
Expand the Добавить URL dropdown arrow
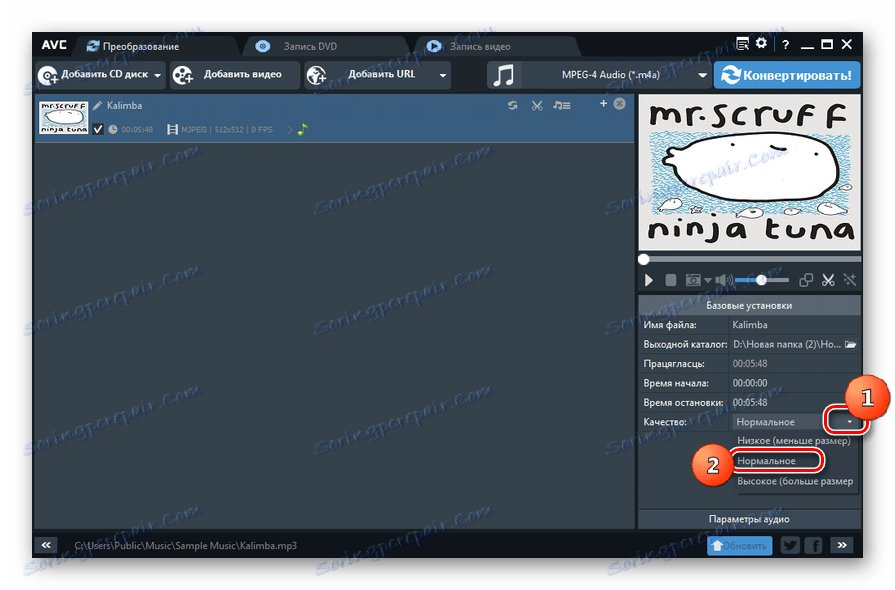pyautogui.click(x=442, y=75)
